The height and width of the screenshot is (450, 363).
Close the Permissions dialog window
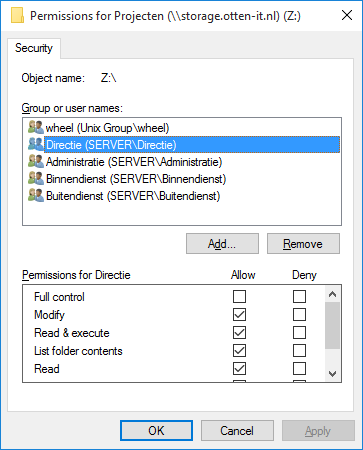[347, 15]
